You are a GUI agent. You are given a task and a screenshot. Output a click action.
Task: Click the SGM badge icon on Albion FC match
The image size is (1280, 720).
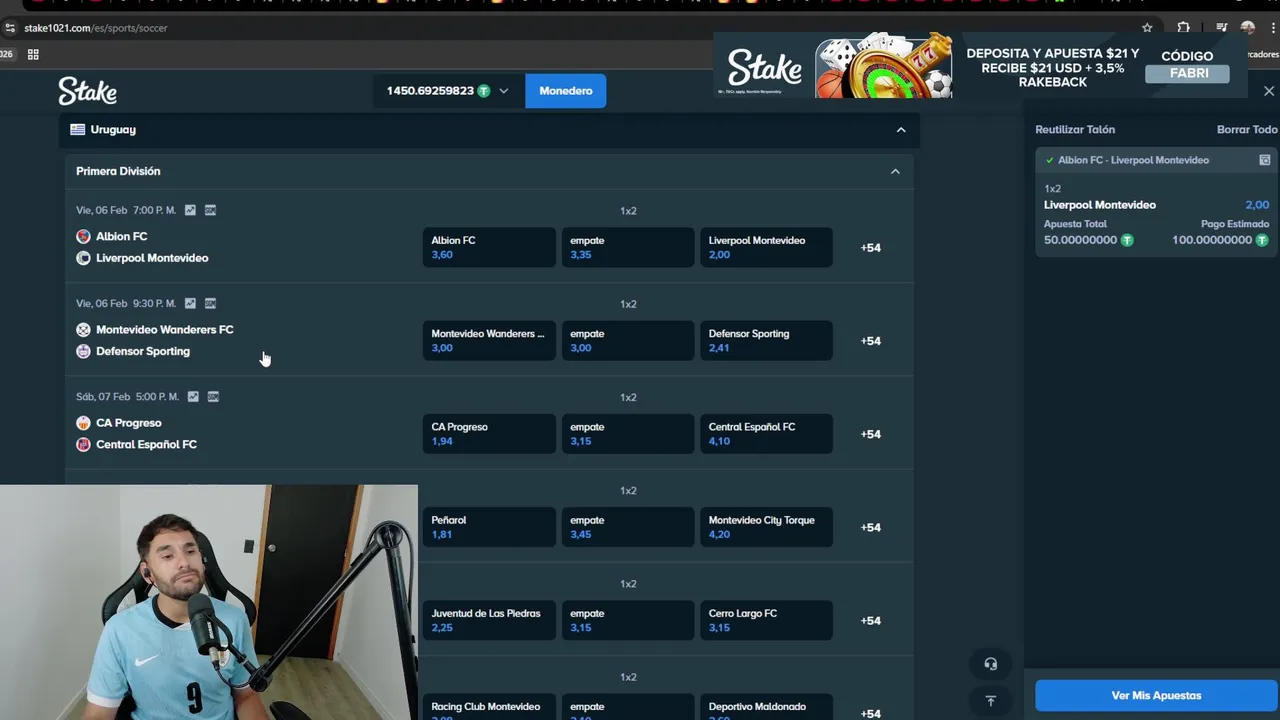(210, 210)
